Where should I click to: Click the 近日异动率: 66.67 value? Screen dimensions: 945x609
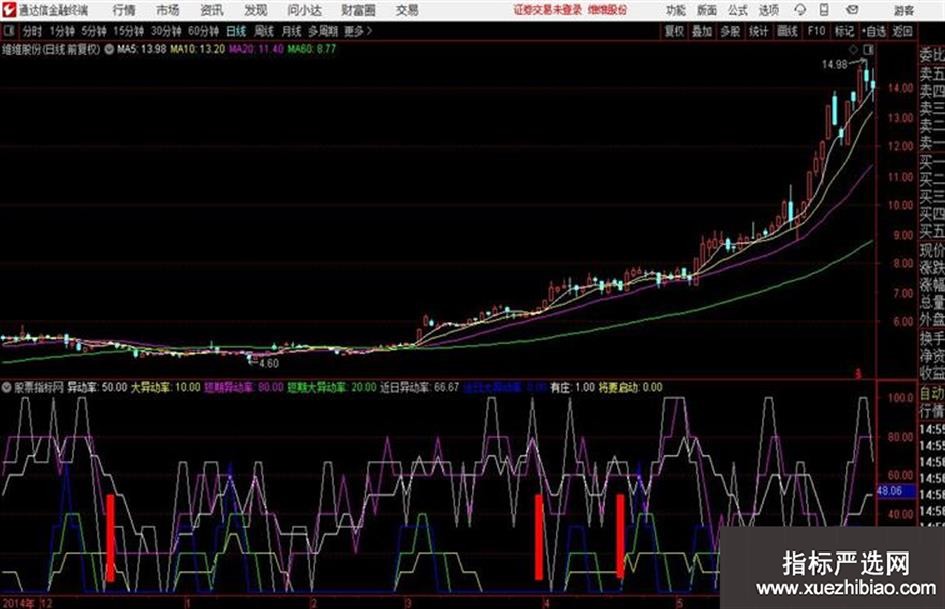[x=419, y=387]
